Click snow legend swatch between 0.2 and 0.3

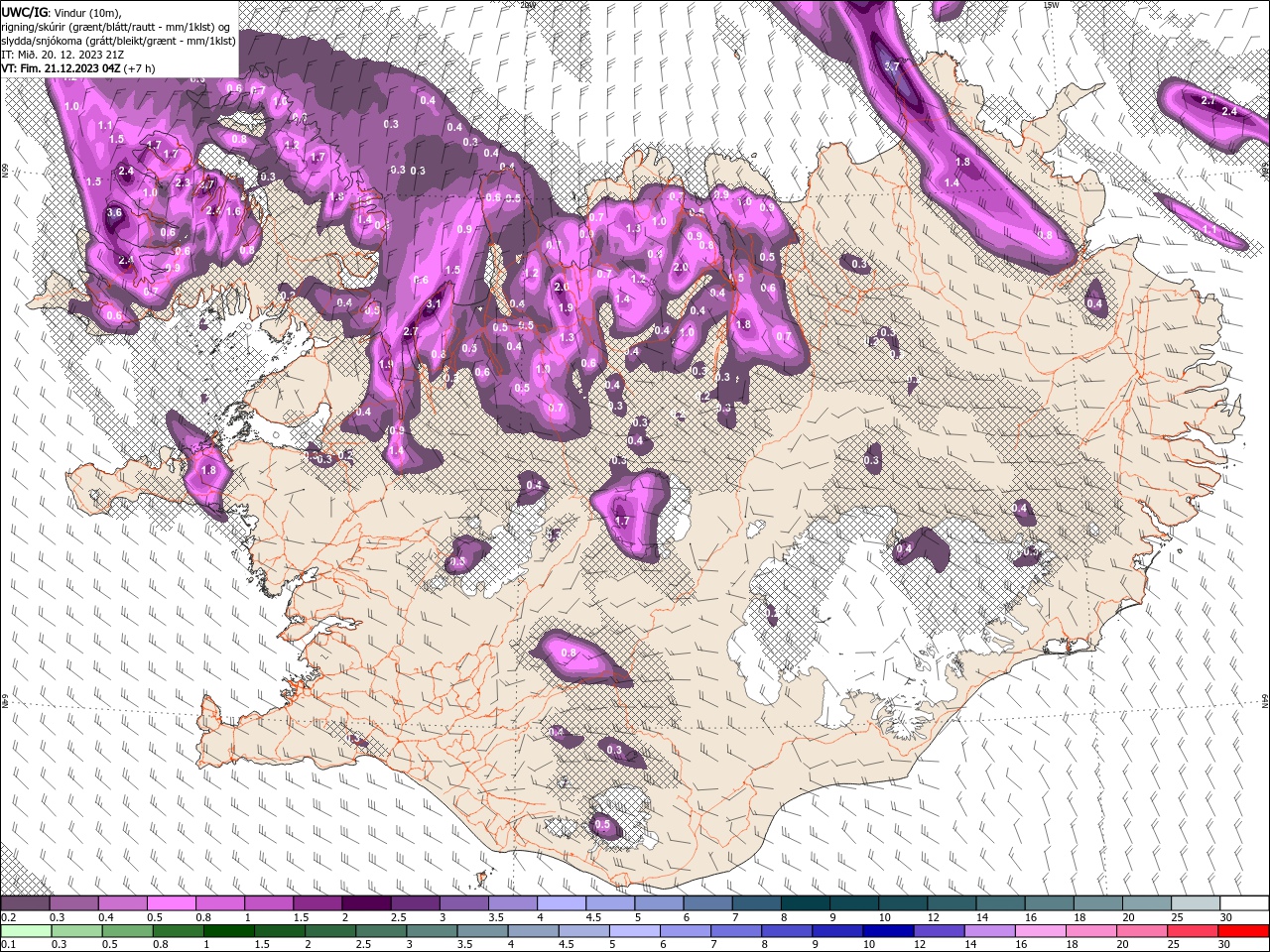tap(26, 903)
